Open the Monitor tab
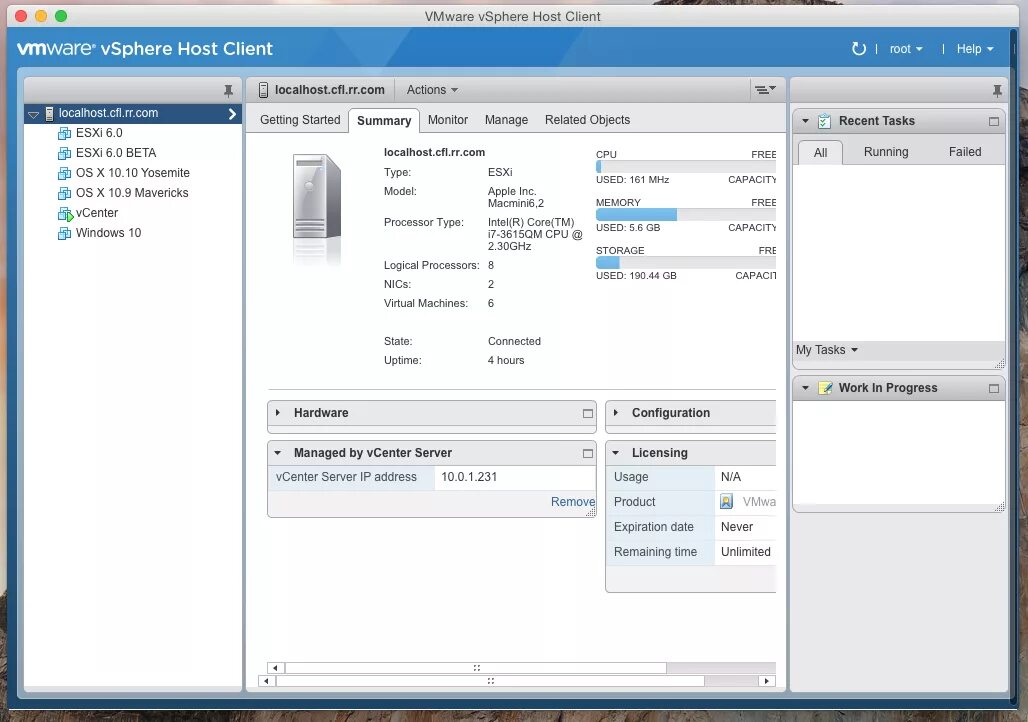This screenshot has width=1028, height=722. [447, 120]
